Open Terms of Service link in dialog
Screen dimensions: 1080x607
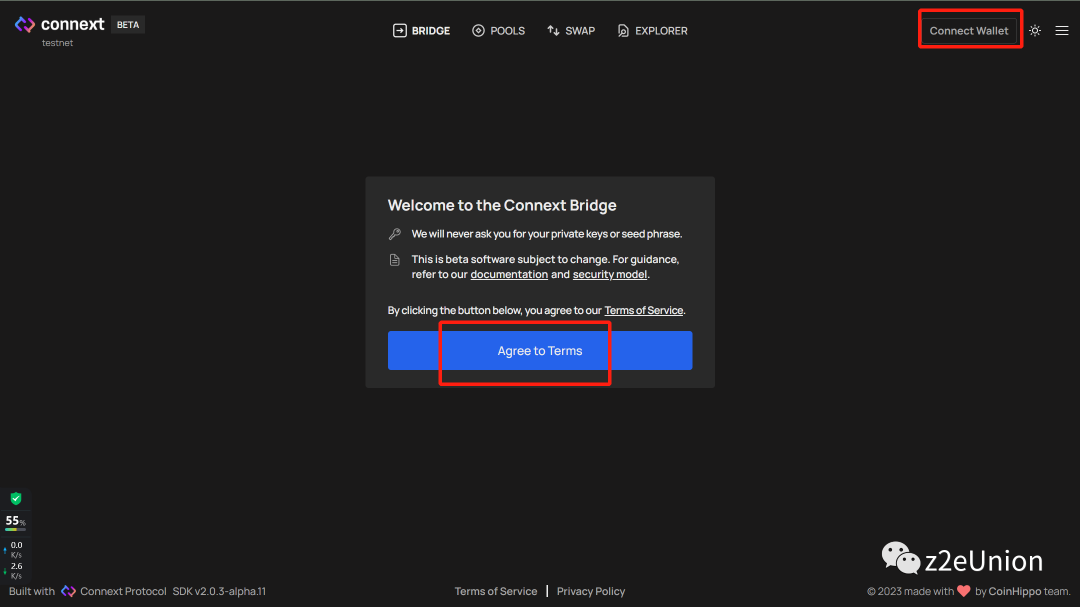point(643,311)
